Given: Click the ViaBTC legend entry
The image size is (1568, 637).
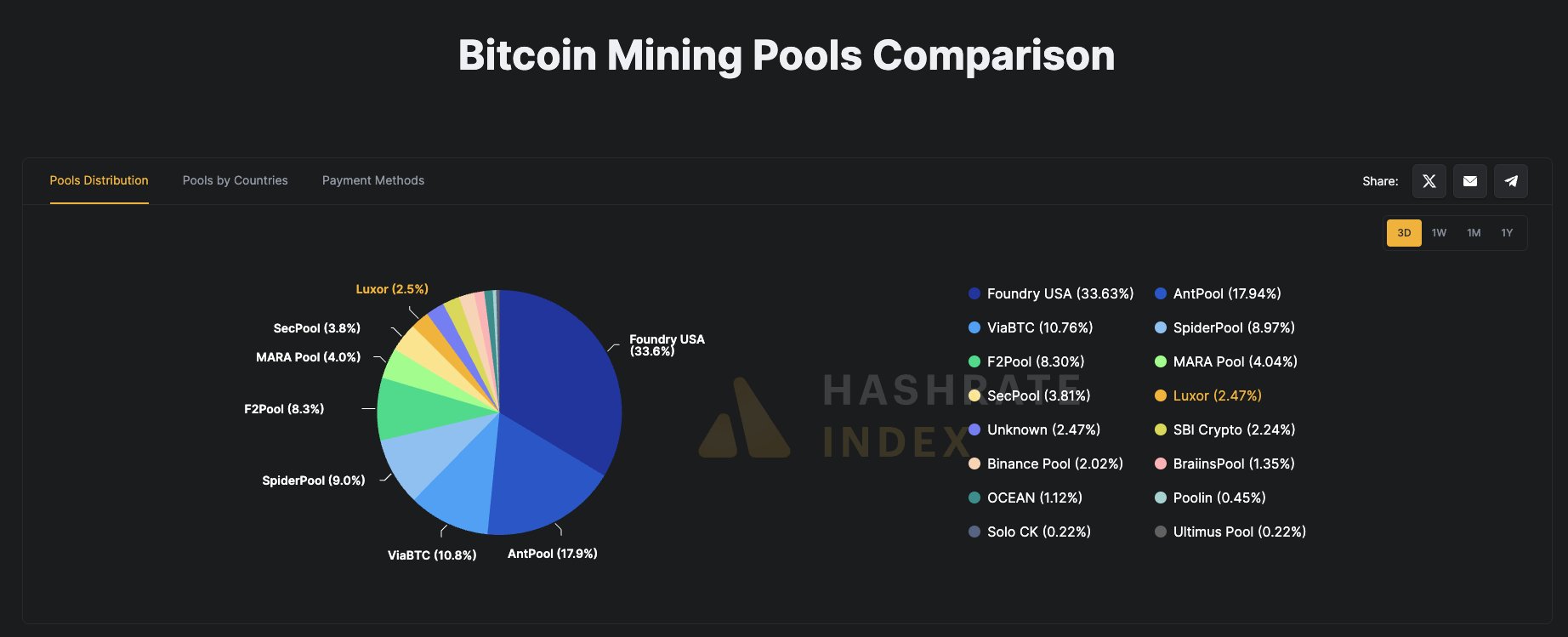Looking at the screenshot, I should click(1039, 327).
